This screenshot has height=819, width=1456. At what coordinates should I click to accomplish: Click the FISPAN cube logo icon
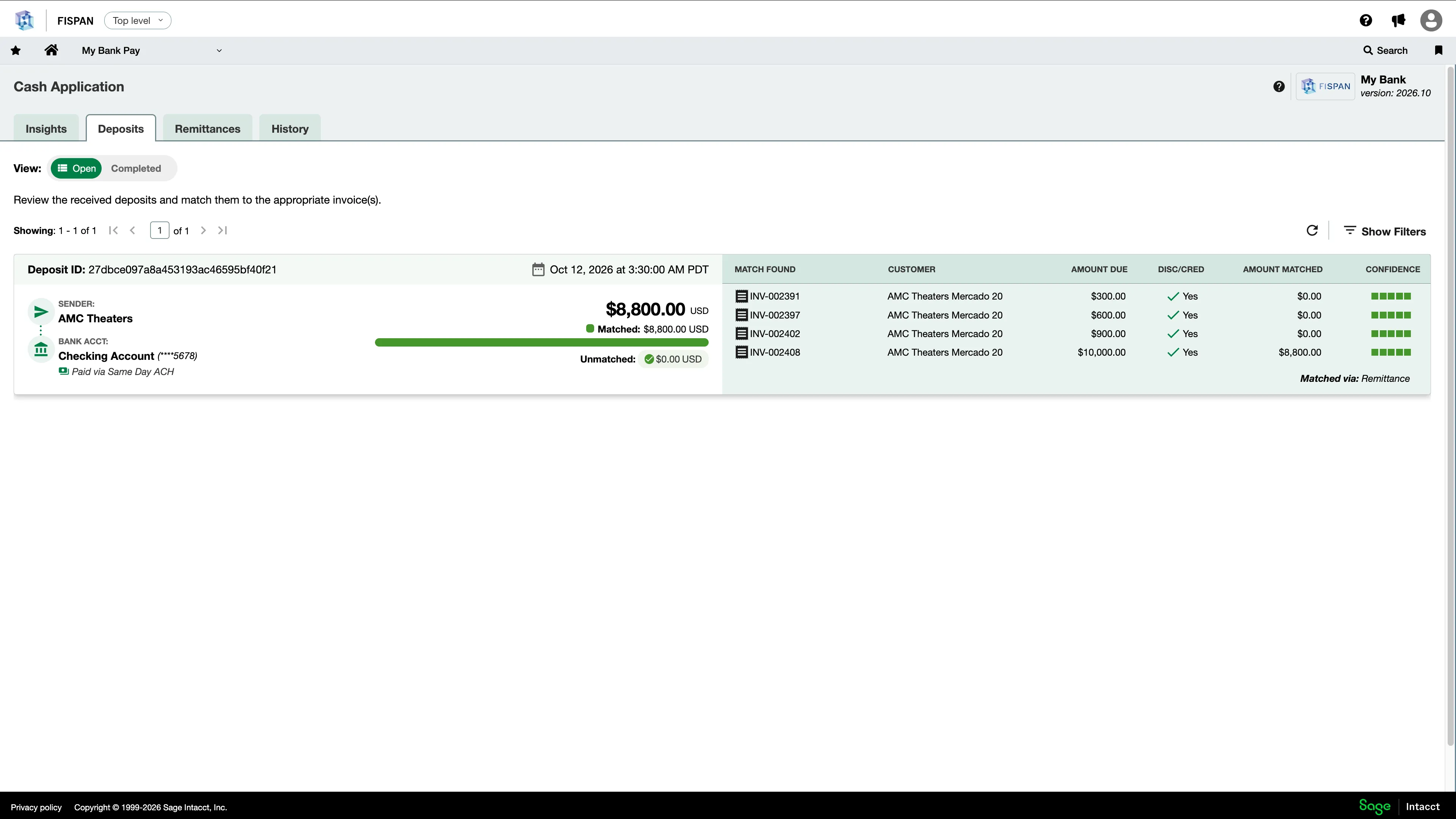[x=24, y=20]
